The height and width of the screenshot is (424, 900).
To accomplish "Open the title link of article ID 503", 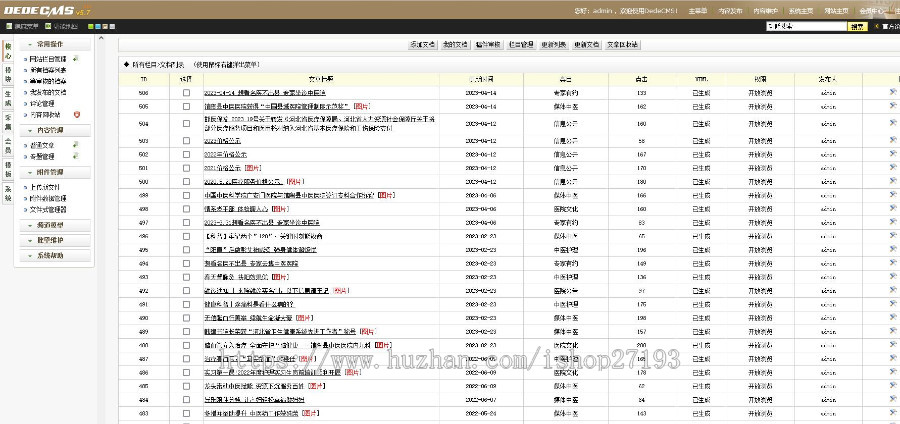I will pos(222,141).
